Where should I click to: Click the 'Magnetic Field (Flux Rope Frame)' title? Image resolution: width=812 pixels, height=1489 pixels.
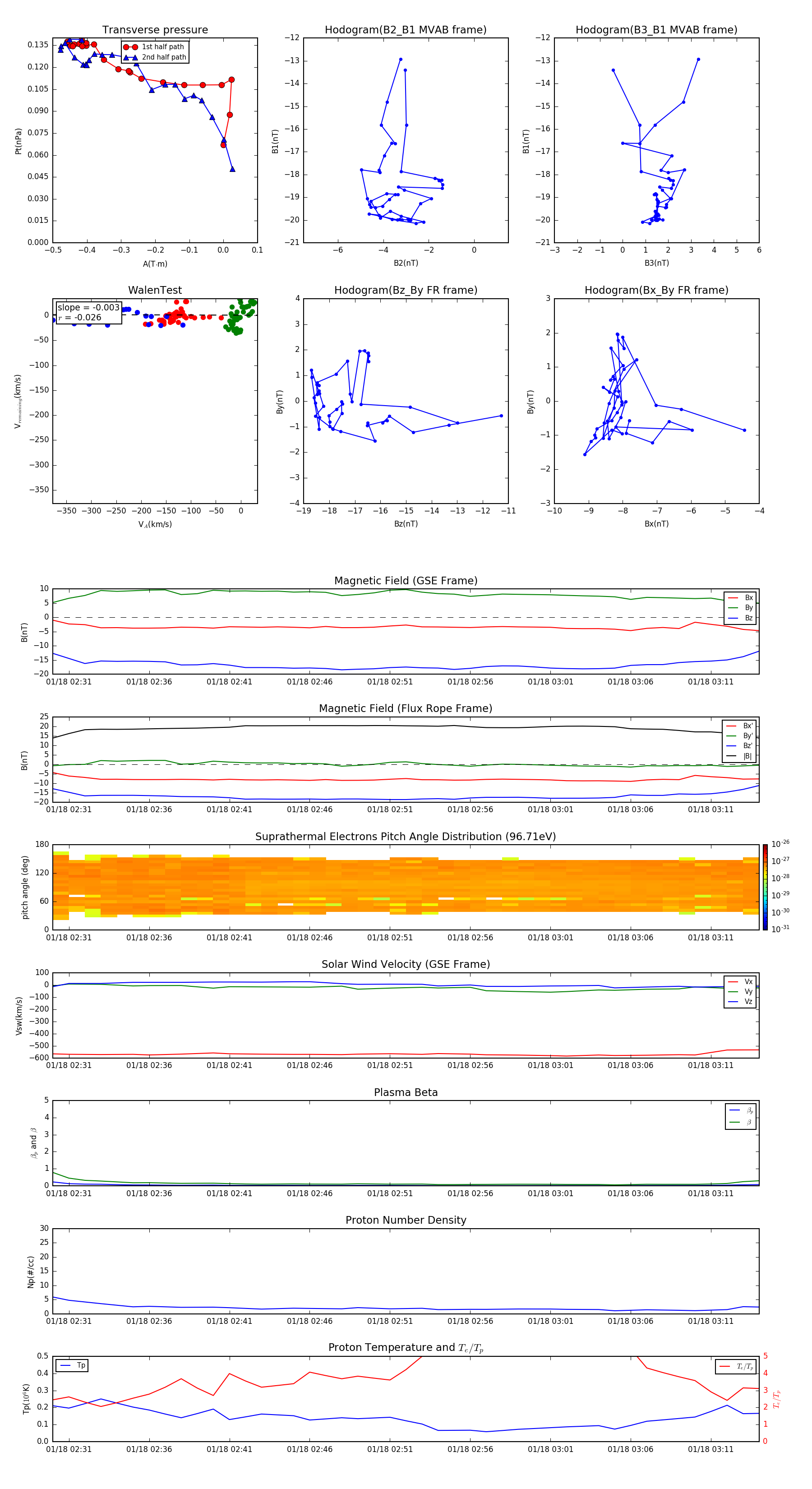(406, 709)
